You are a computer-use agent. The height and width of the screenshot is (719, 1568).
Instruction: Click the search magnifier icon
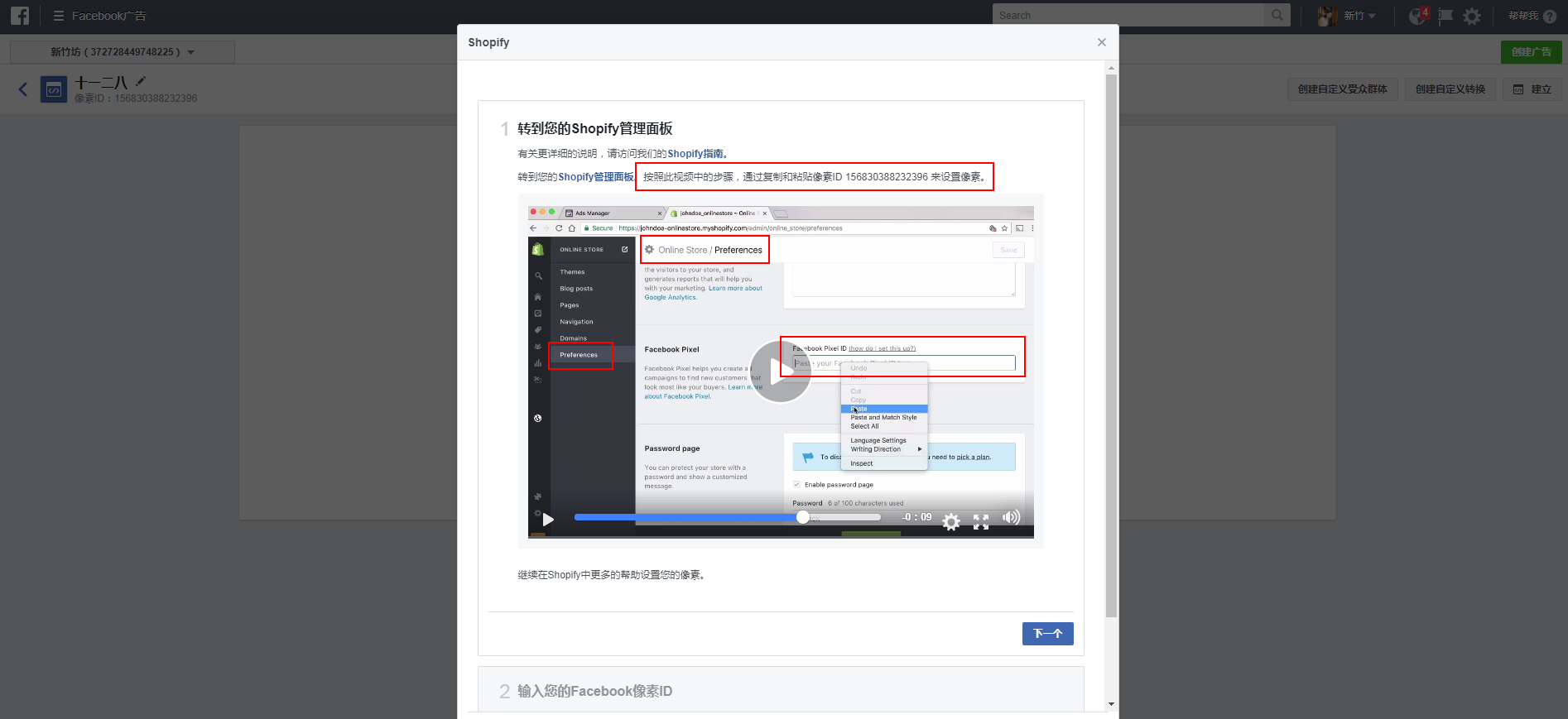(x=1277, y=15)
